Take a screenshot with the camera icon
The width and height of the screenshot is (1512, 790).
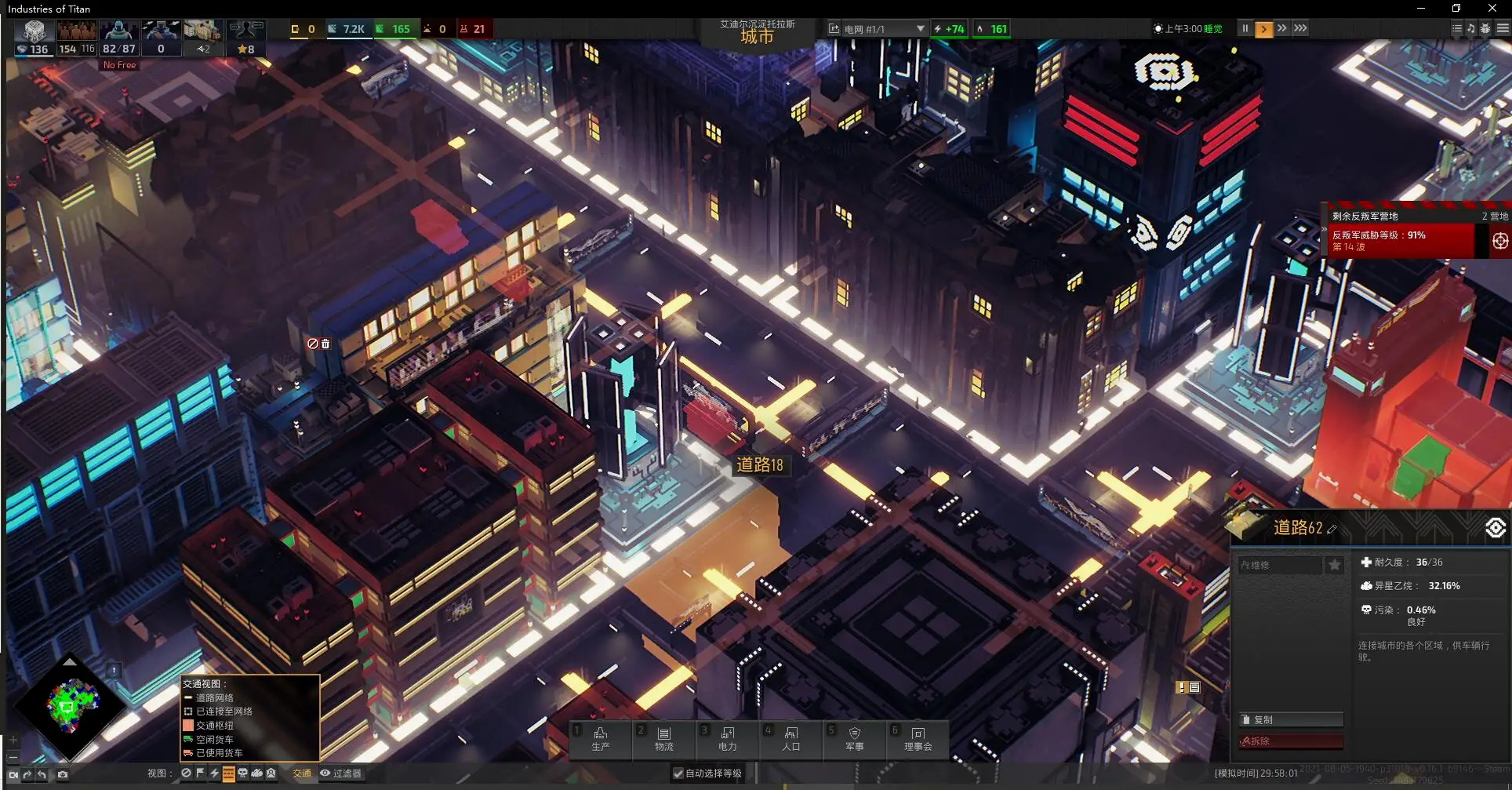[63, 775]
